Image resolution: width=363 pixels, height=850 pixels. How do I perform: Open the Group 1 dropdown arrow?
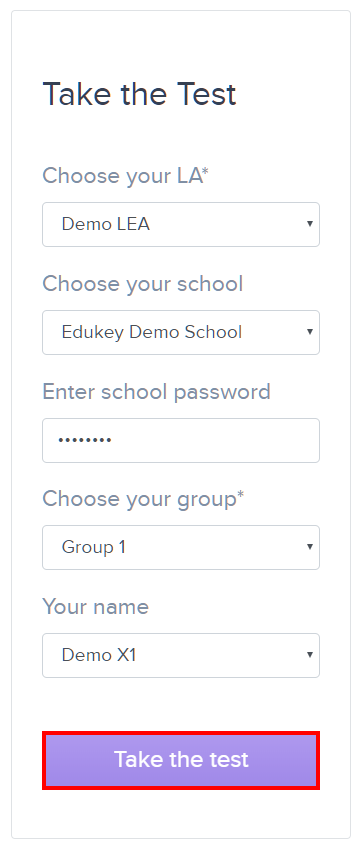[310, 547]
